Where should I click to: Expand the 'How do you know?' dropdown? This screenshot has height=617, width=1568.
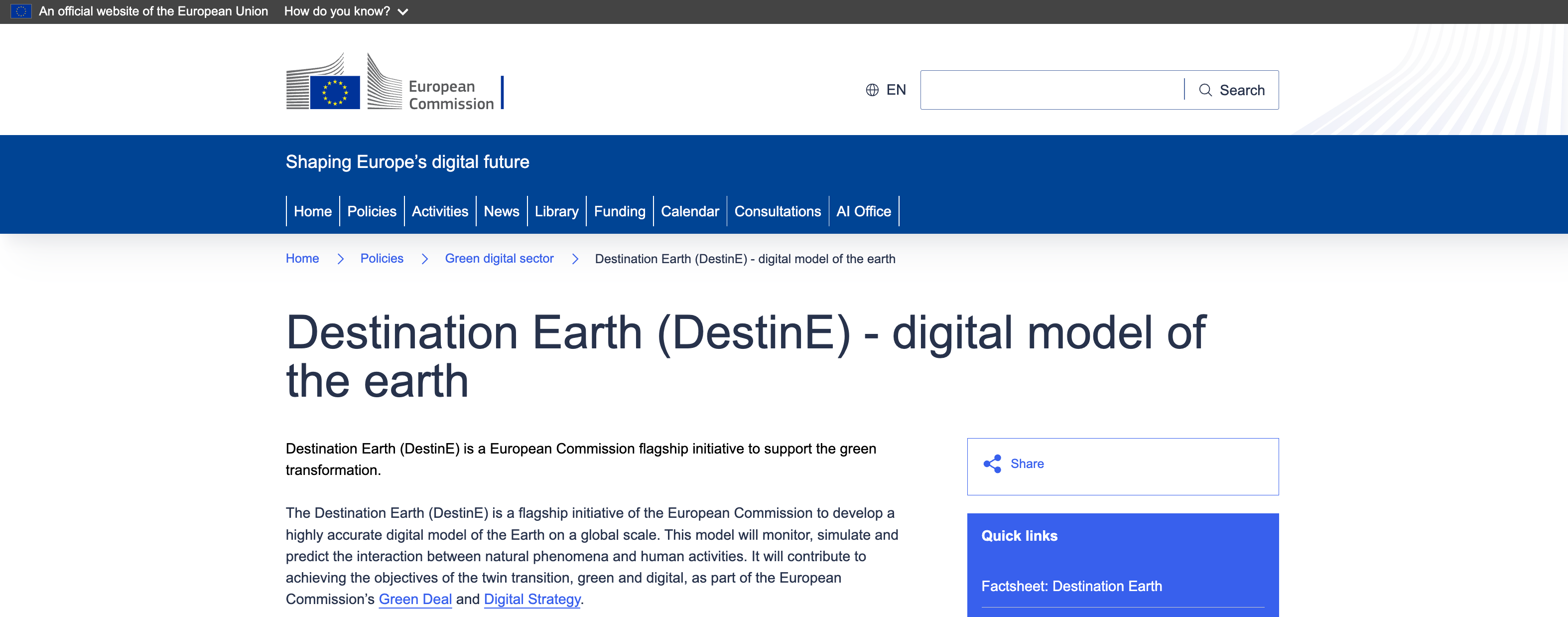pos(345,11)
